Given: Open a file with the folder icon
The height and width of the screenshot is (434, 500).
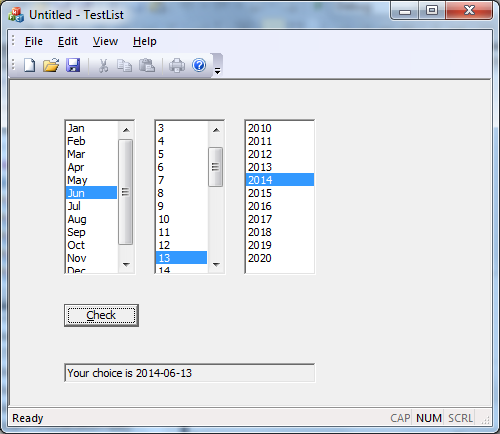Looking at the screenshot, I should pyautogui.click(x=51, y=65).
